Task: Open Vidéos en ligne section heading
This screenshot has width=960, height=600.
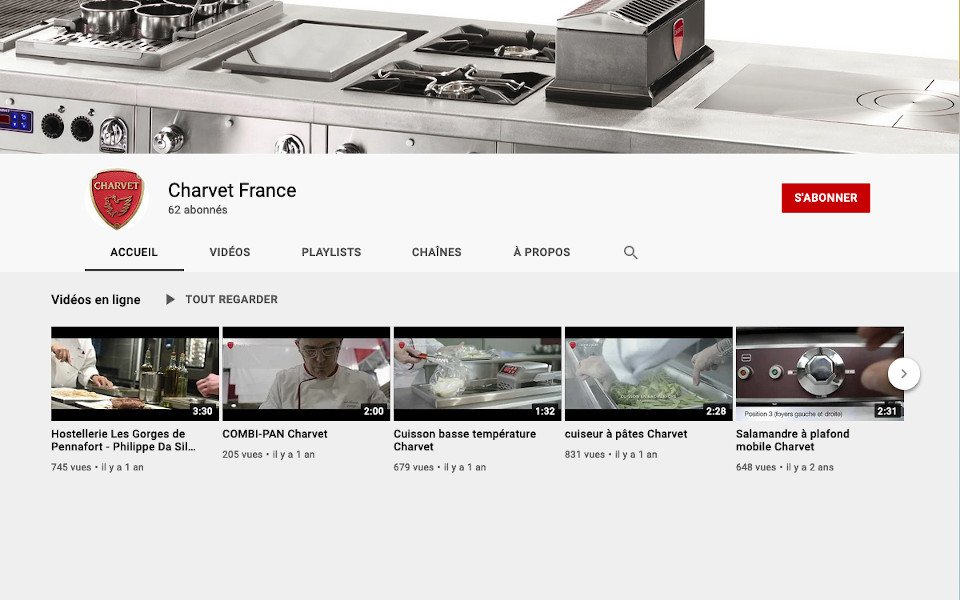Action: coord(96,299)
